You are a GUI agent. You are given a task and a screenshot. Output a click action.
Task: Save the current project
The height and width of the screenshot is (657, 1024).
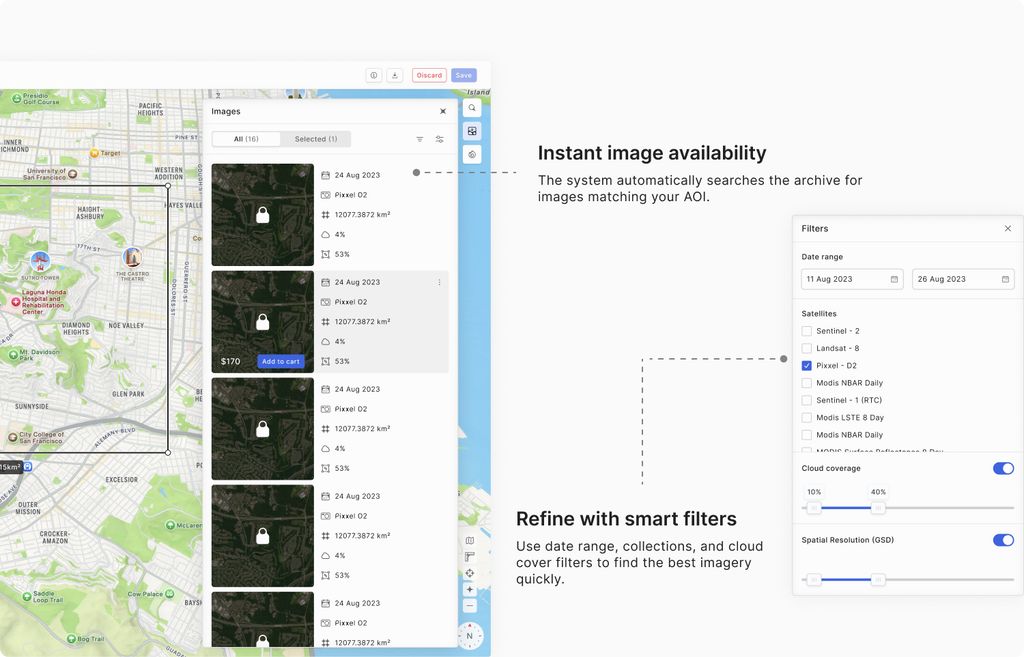[464, 75]
